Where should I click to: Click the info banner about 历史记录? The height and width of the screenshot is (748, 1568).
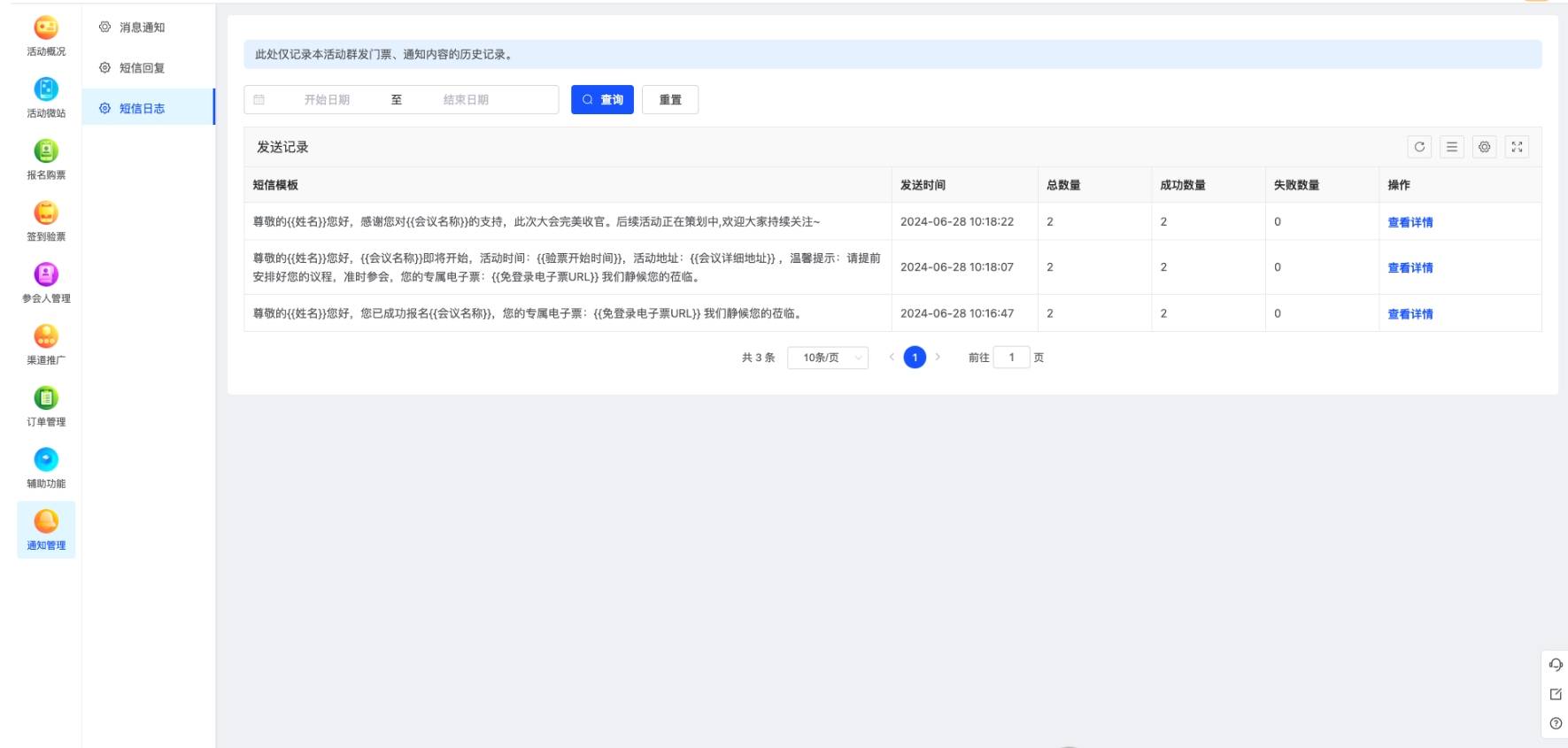pos(892,54)
